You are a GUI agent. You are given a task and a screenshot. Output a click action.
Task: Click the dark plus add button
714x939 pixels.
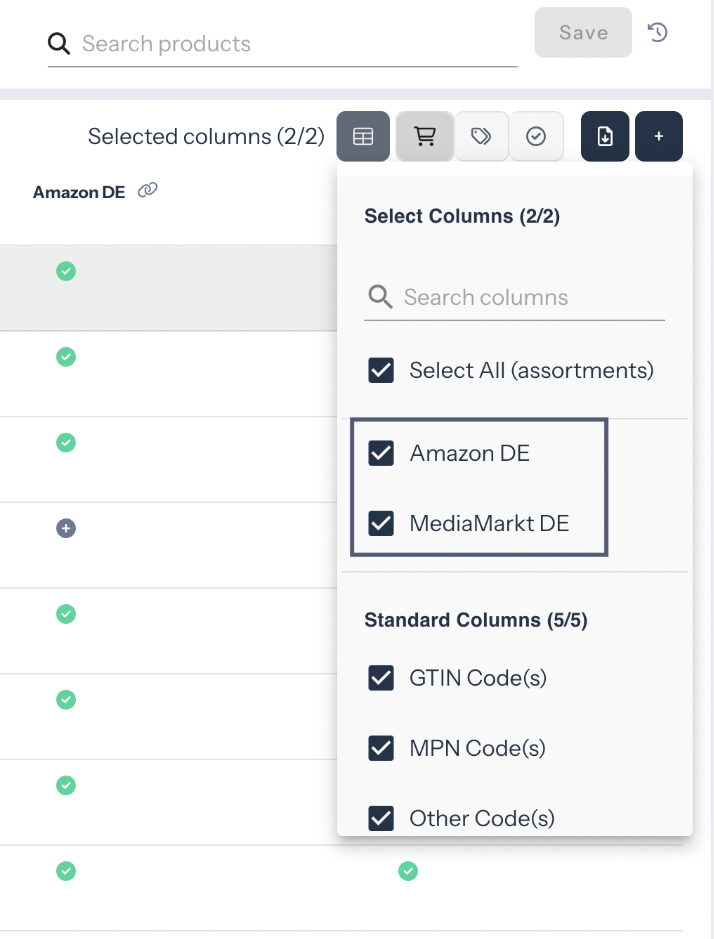pos(659,136)
